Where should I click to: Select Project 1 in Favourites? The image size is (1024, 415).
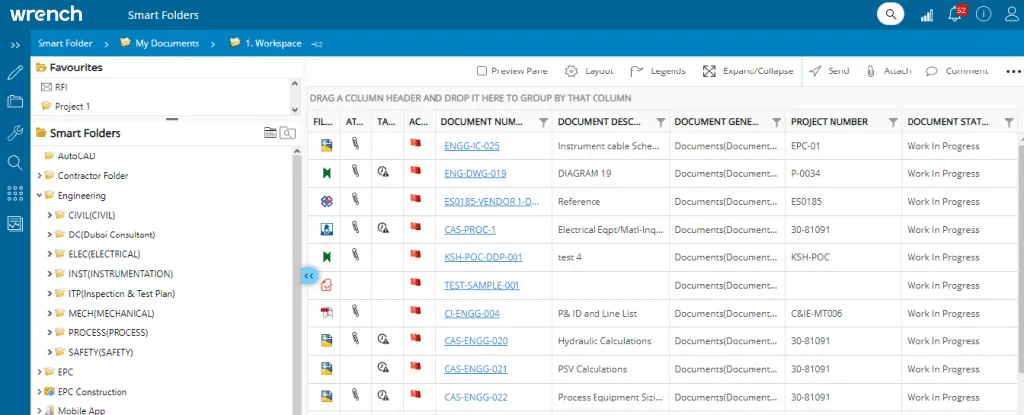pos(72,106)
